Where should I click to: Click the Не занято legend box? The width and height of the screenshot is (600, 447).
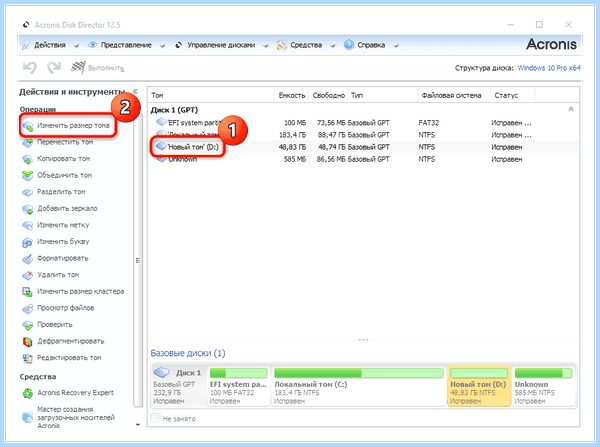point(155,418)
